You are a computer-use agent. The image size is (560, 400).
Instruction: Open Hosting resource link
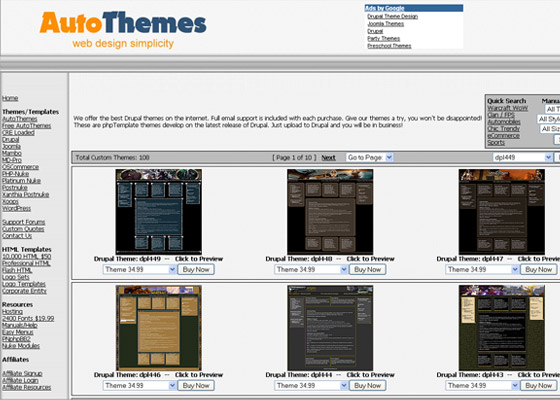tap(12, 312)
